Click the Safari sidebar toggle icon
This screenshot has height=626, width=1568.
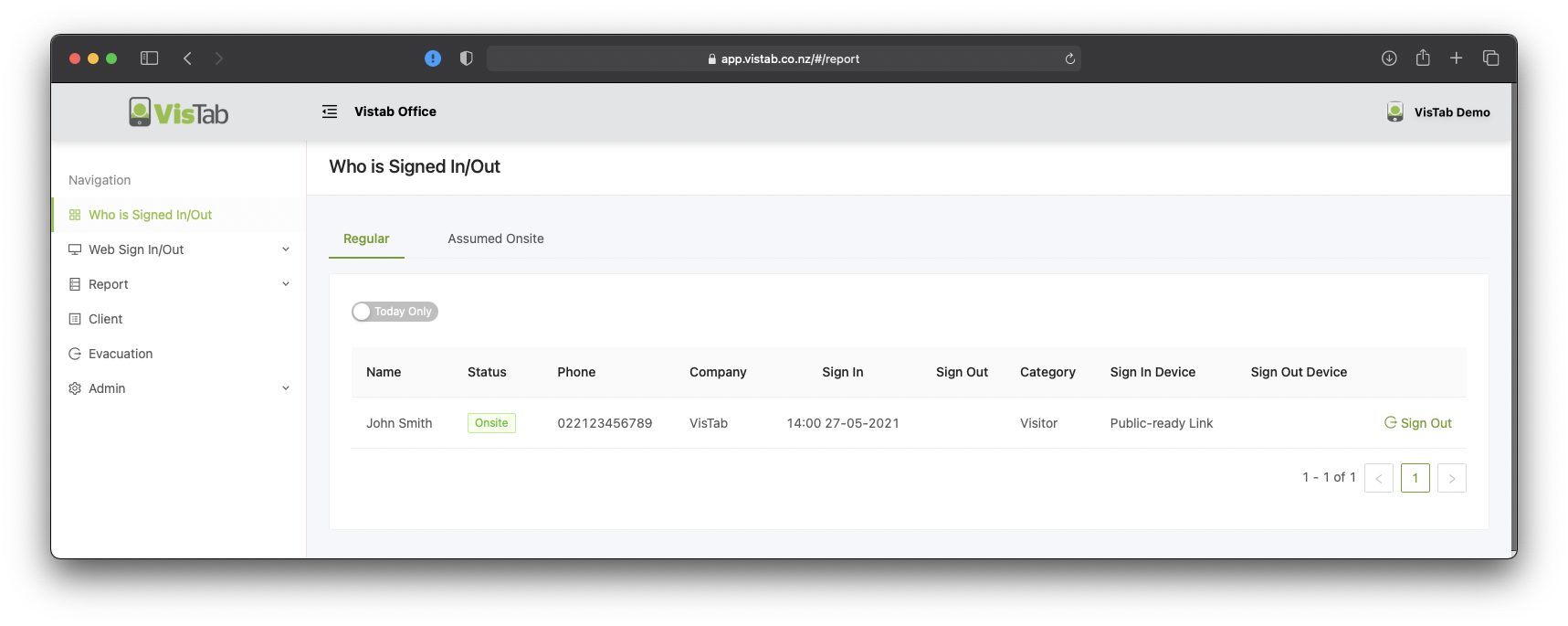150,58
